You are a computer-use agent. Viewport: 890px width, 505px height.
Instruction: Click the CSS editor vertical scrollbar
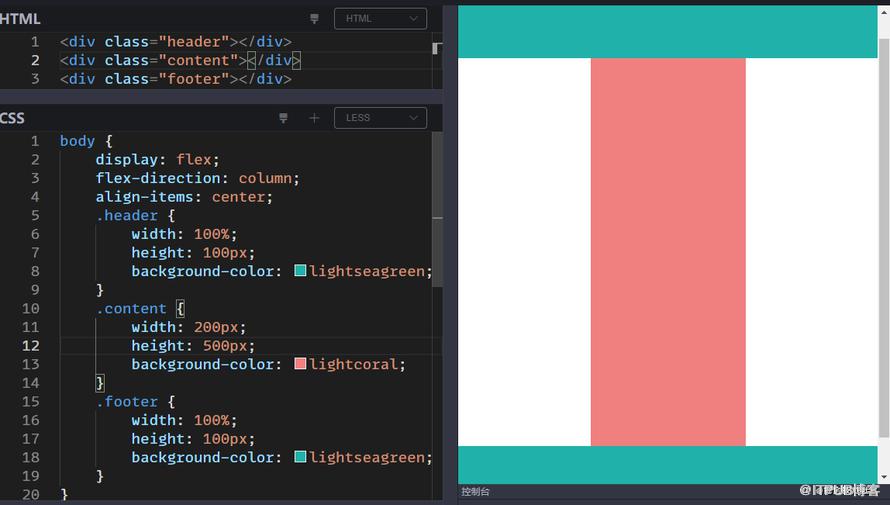click(x=437, y=210)
